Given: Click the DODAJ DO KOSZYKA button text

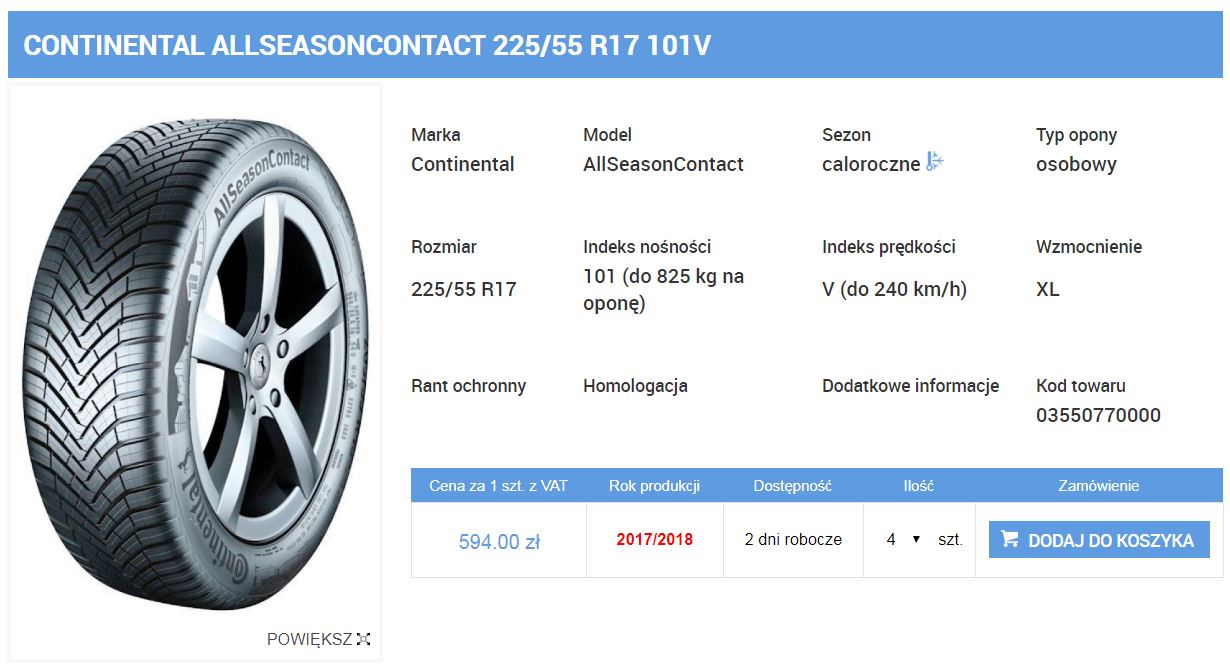Looking at the screenshot, I should [1110, 541].
